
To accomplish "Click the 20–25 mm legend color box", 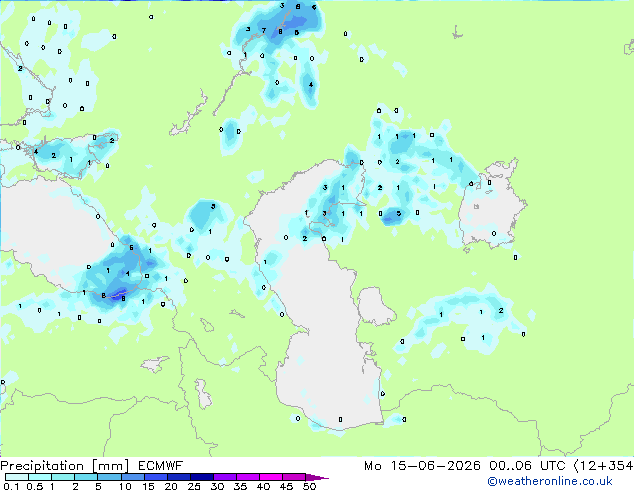I will point(178,477).
